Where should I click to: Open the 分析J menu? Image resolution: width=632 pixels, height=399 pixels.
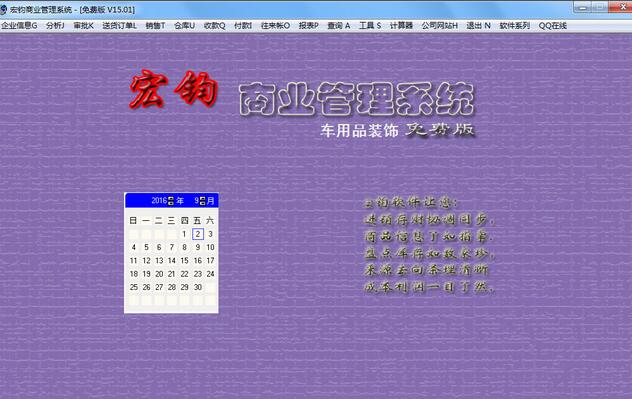tap(55, 25)
